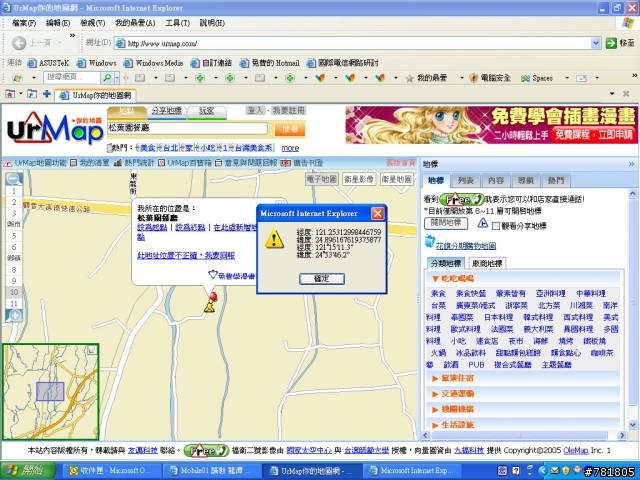Click the blue plus add-tab icon
The height and width of the screenshot is (480, 640).
click(47, 94)
